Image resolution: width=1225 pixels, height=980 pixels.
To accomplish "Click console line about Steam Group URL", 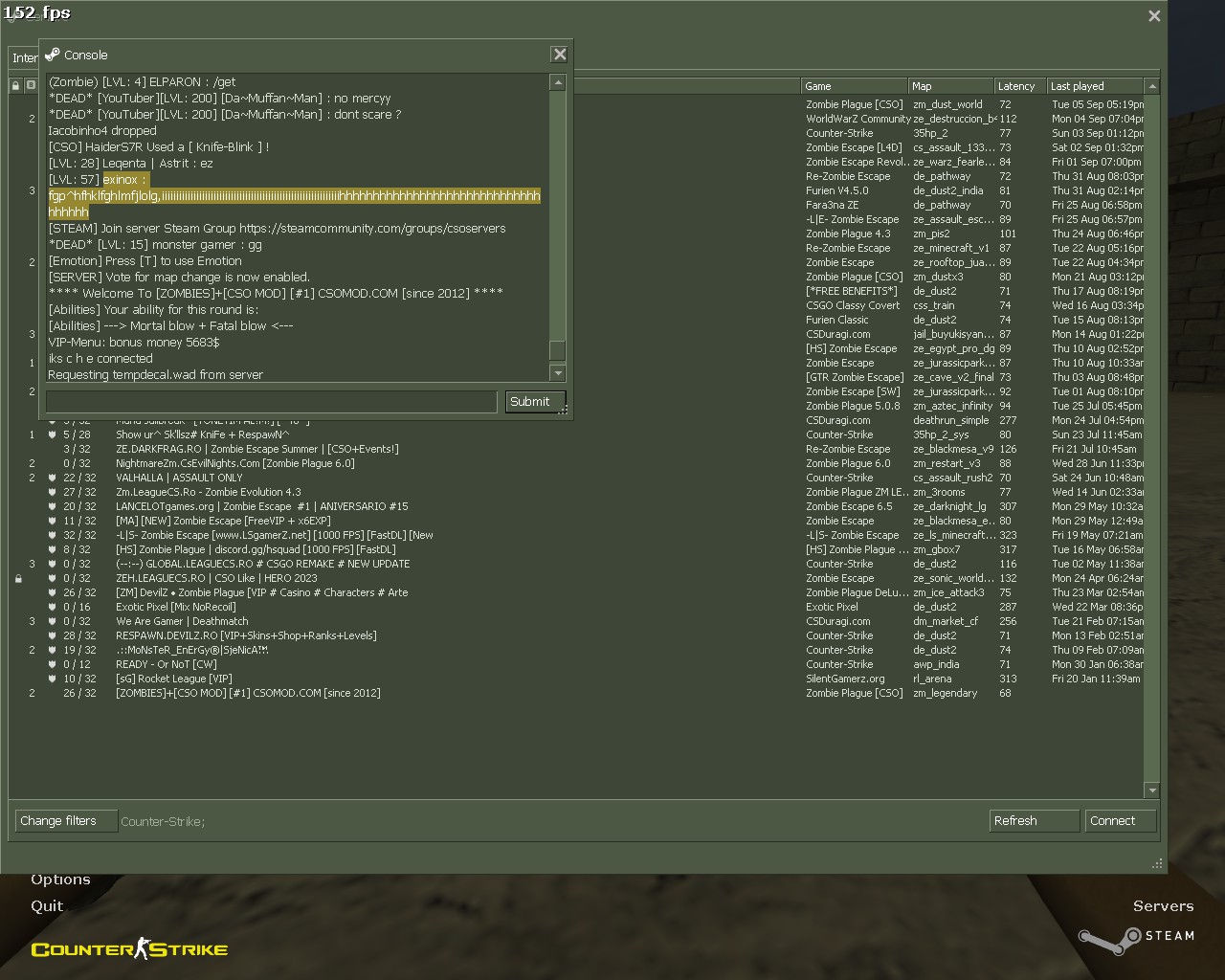I will coord(278,228).
